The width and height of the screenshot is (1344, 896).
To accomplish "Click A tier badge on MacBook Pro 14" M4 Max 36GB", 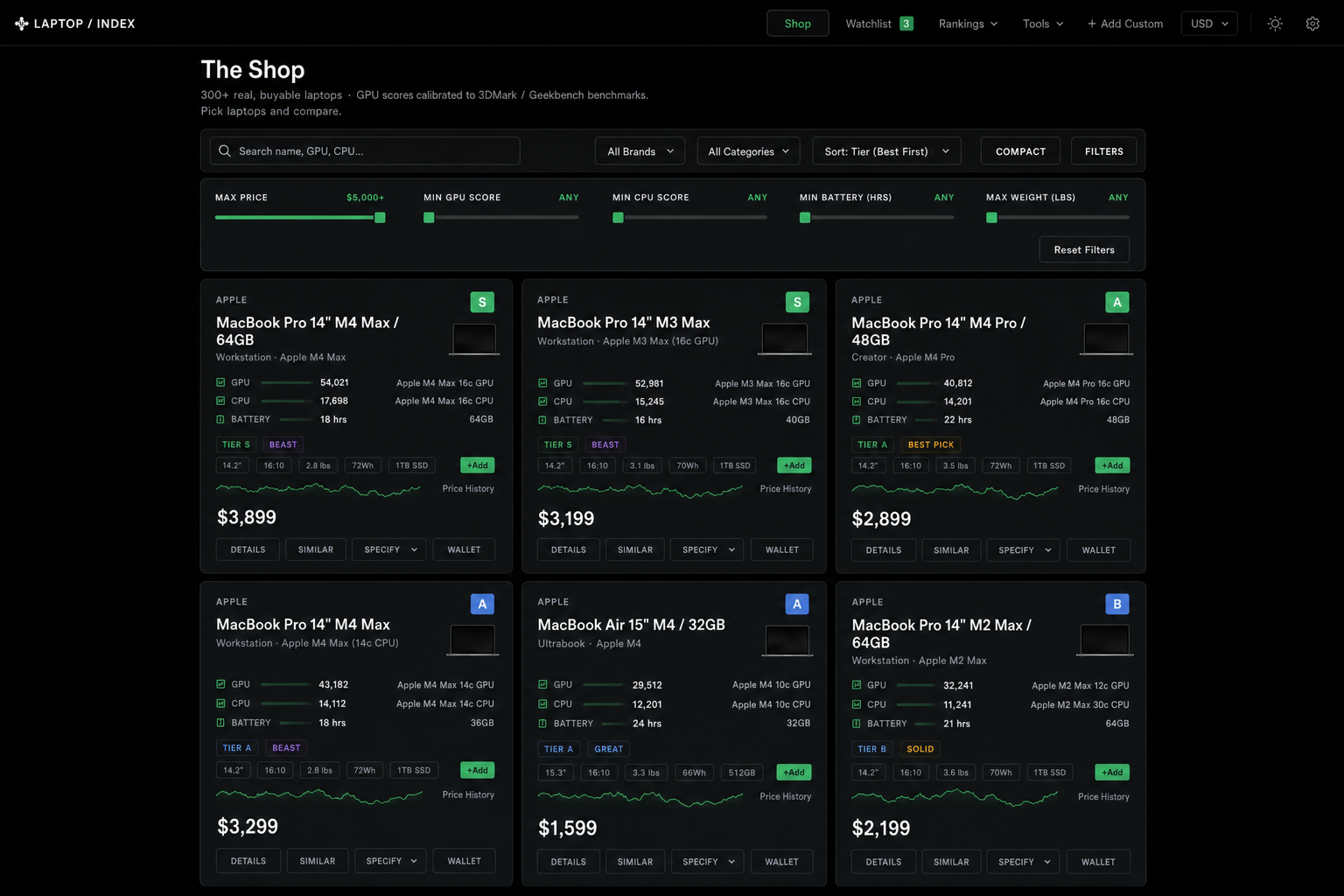I will tap(482, 604).
